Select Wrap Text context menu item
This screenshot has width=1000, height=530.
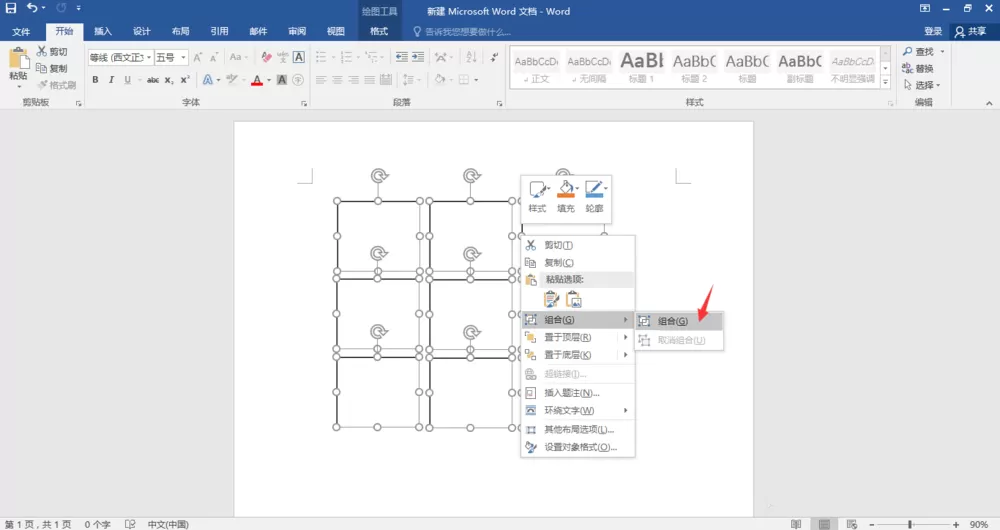[578, 410]
